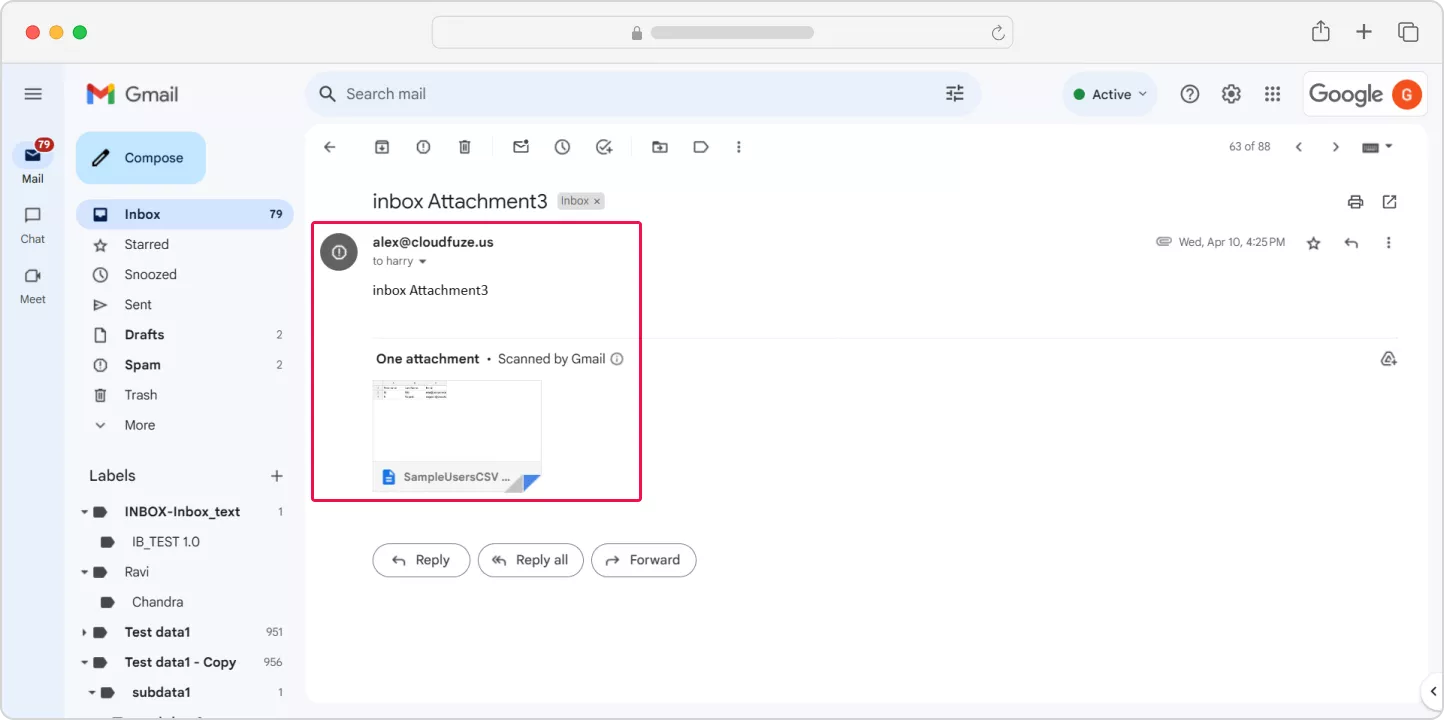The width and height of the screenshot is (1444, 720).
Task: Archive this email
Action: (x=382, y=147)
